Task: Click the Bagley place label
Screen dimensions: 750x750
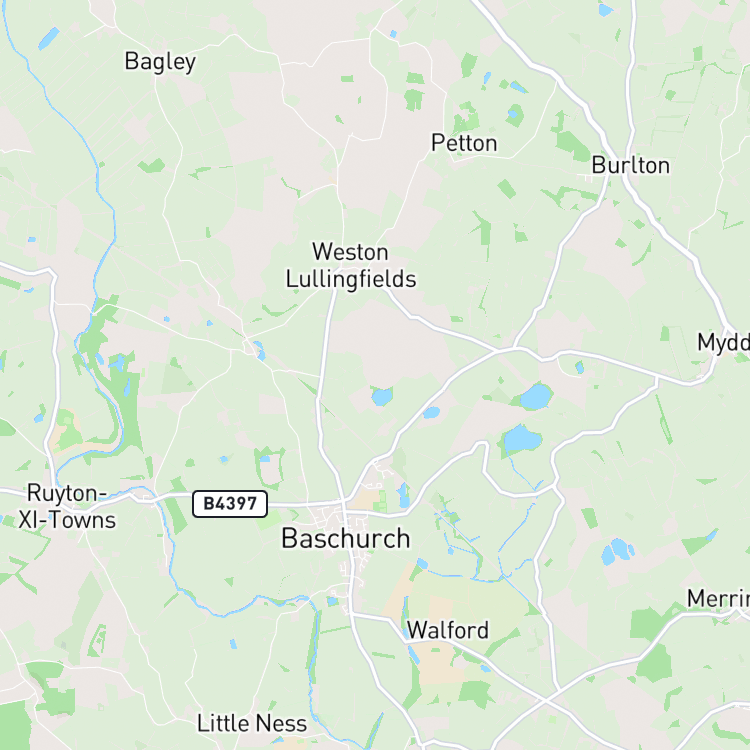Action: click(160, 62)
